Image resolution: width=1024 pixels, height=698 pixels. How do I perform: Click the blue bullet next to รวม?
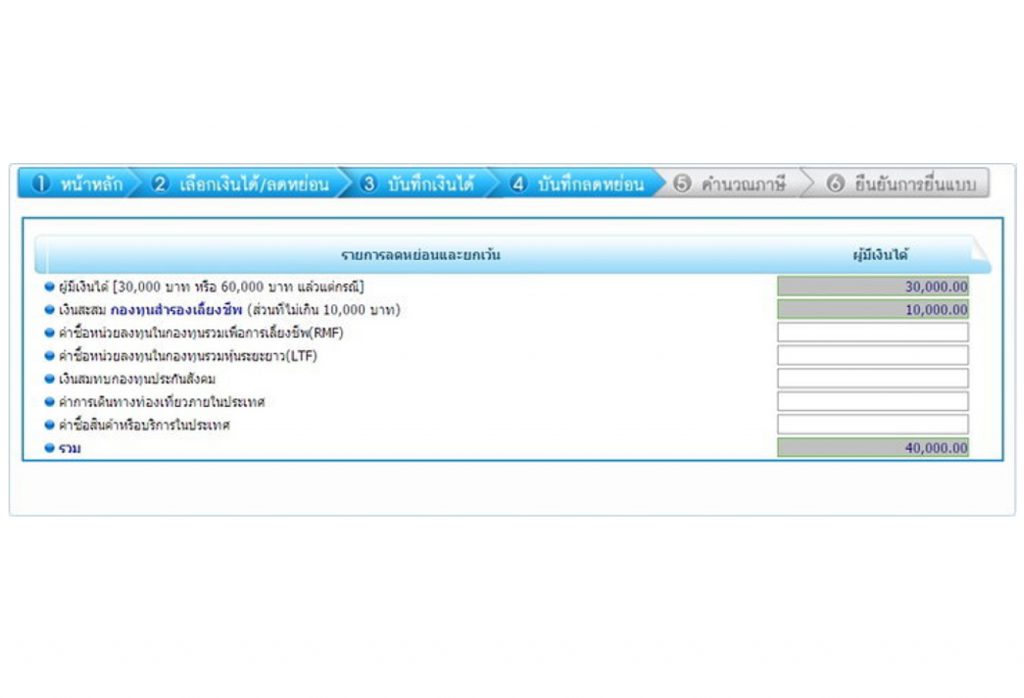point(50,449)
